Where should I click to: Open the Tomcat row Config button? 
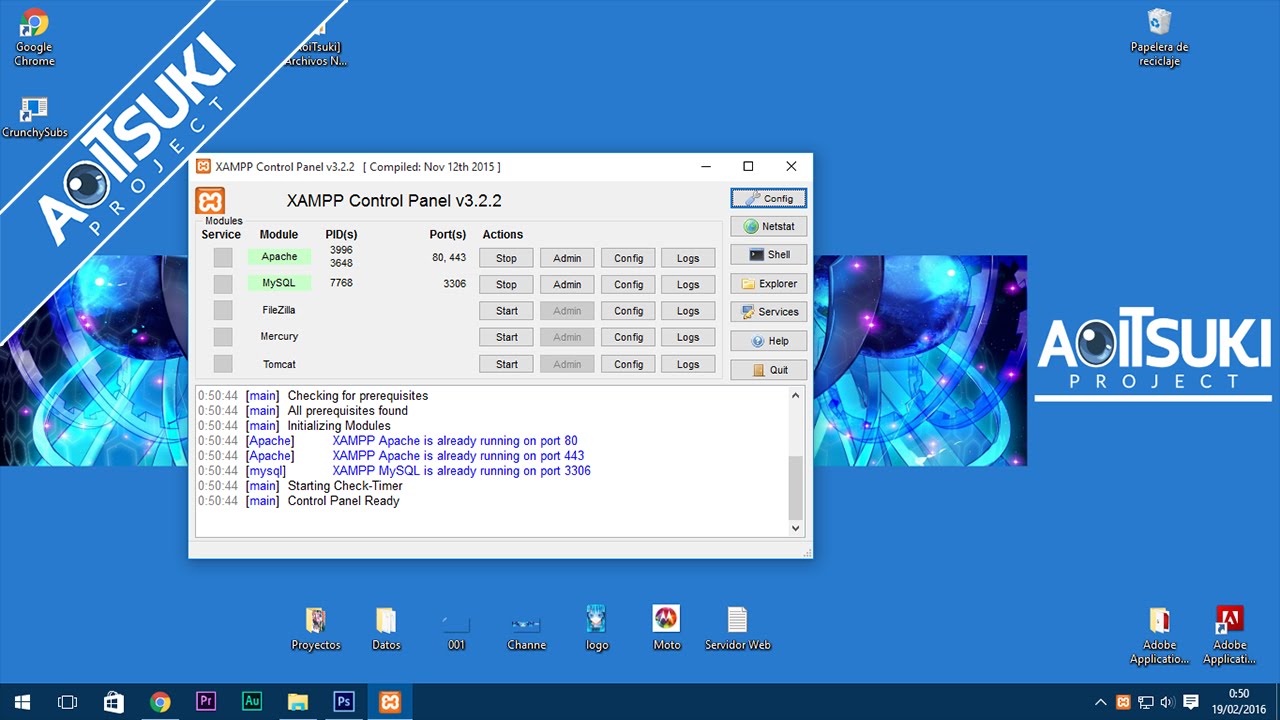pos(628,364)
